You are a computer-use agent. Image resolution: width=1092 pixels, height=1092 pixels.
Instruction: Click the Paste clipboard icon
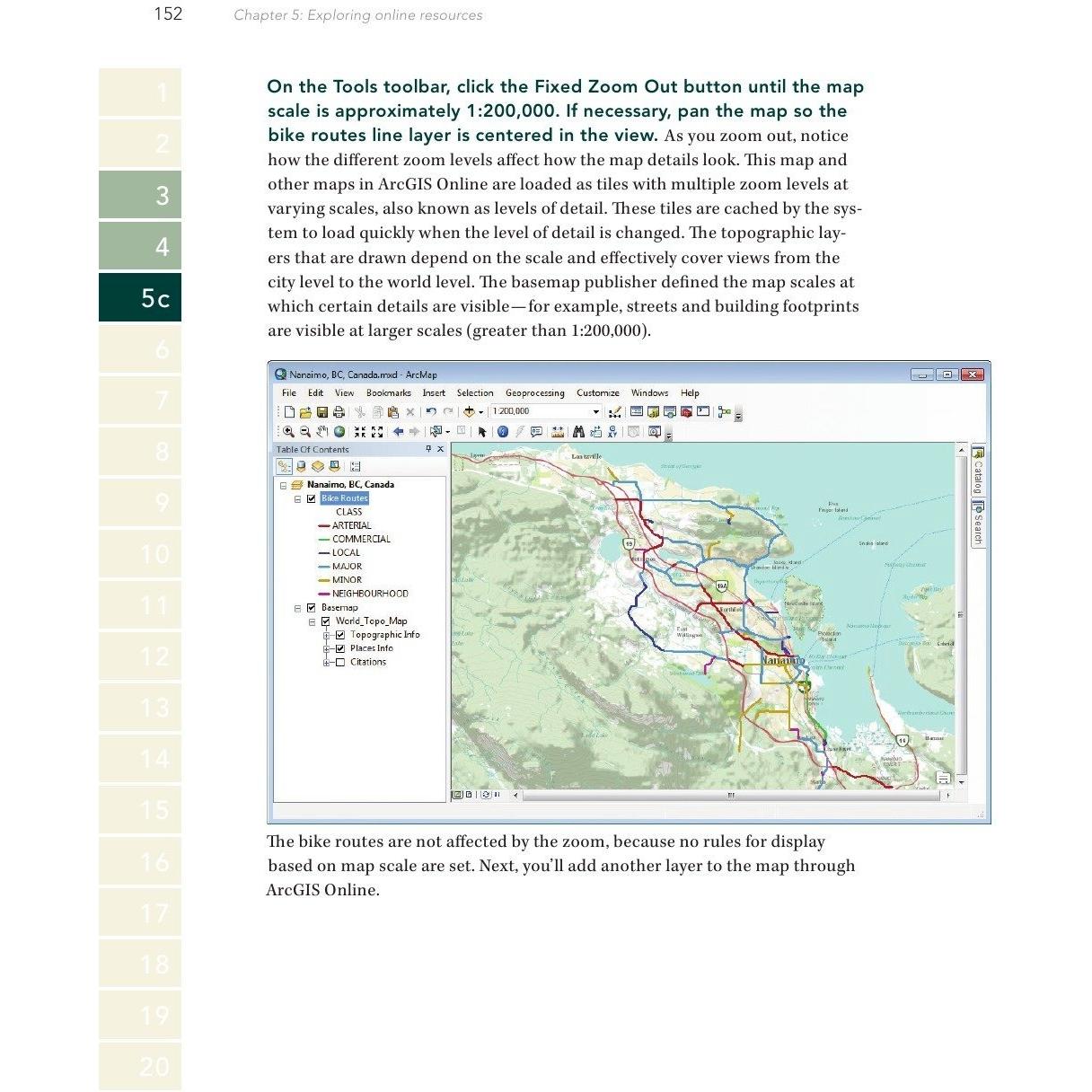coord(392,412)
